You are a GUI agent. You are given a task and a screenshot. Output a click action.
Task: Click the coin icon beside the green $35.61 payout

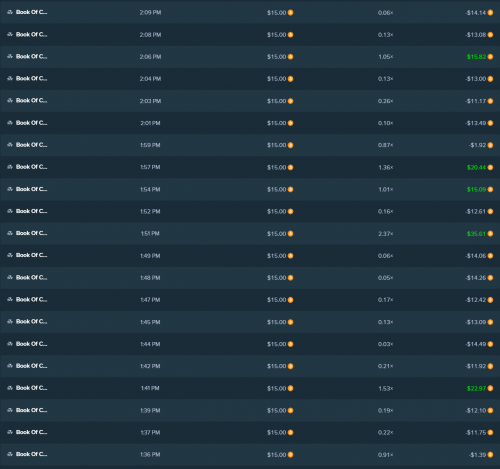pyautogui.click(x=490, y=234)
